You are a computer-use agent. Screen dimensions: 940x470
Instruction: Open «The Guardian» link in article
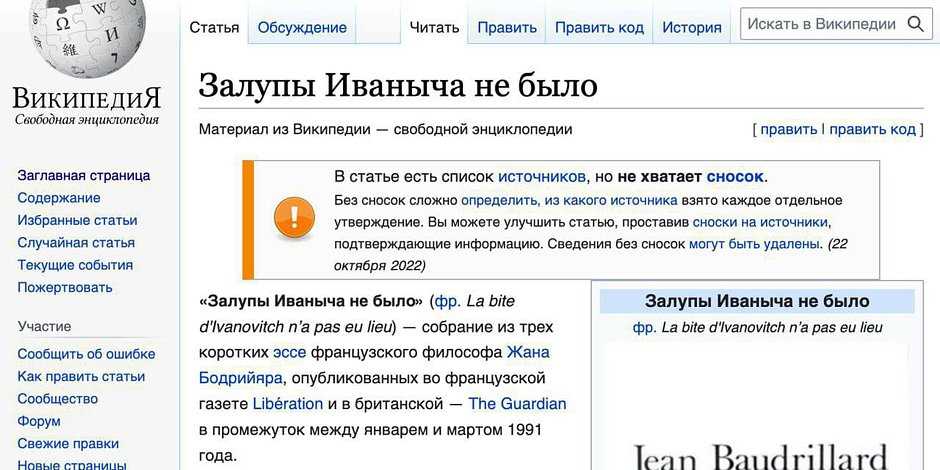click(x=517, y=404)
